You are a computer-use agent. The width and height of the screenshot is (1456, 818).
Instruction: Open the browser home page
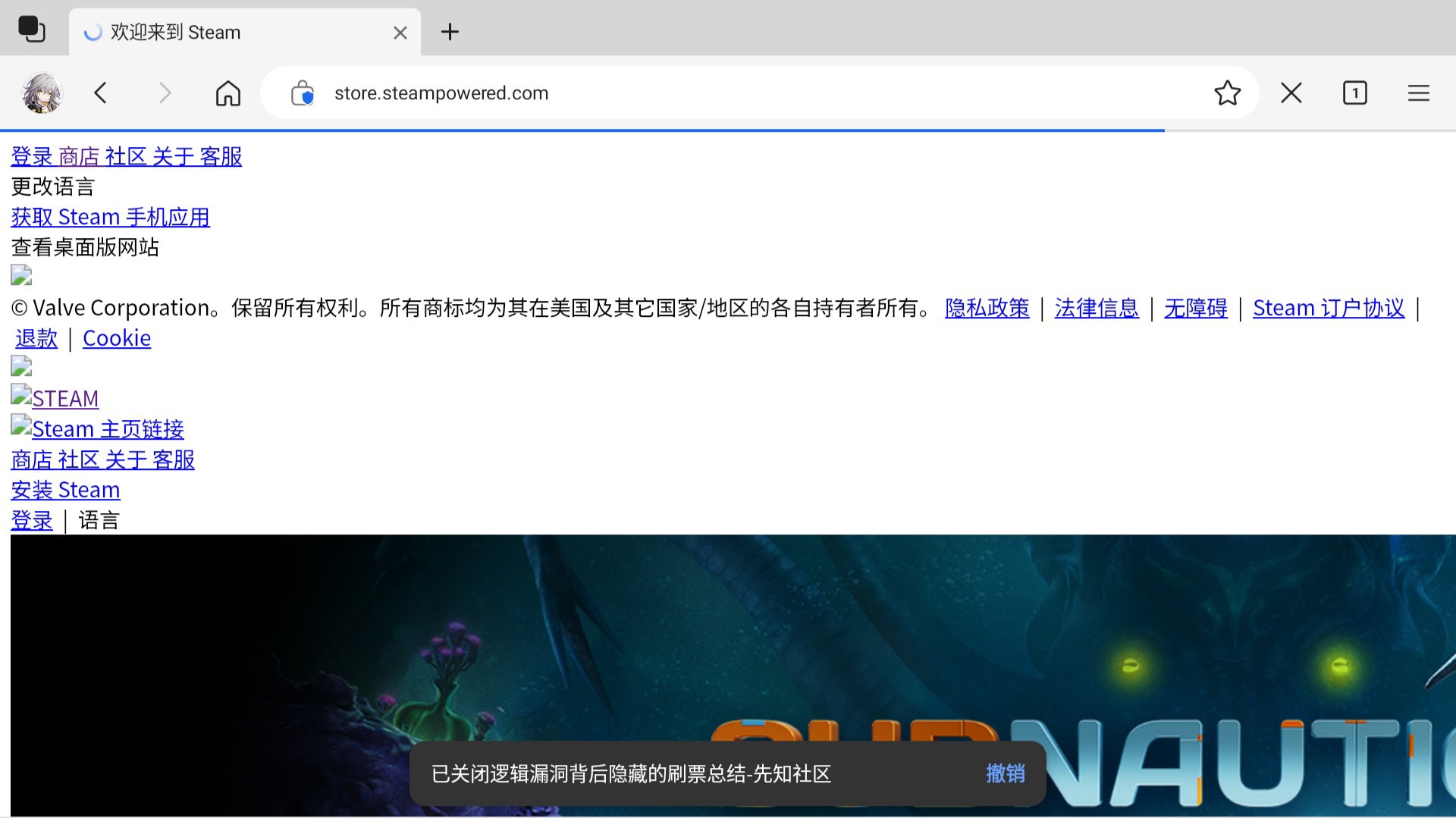click(228, 93)
